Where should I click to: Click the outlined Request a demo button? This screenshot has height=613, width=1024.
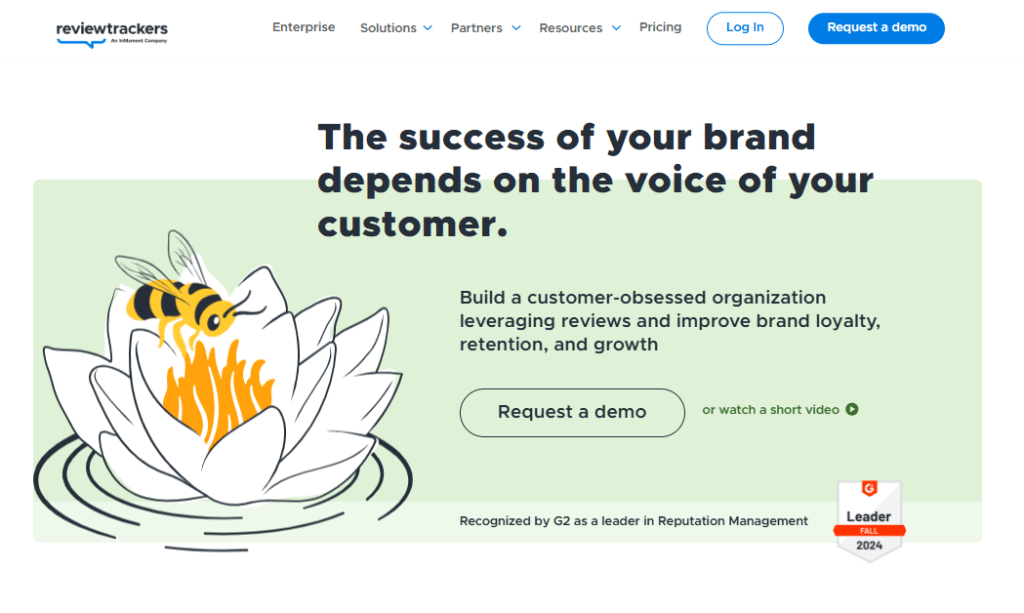pos(572,412)
